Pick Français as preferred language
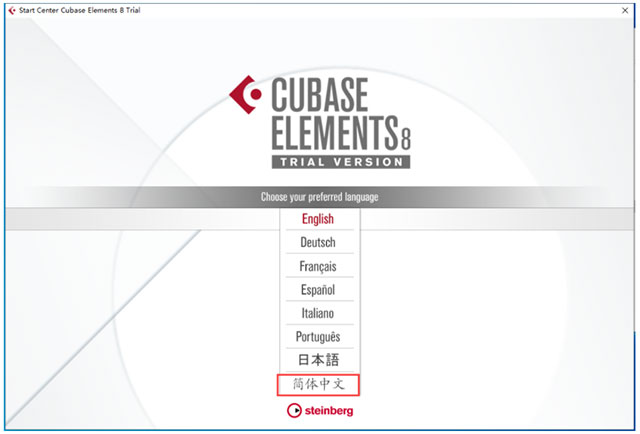 pyautogui.click(x=318, y=266)
